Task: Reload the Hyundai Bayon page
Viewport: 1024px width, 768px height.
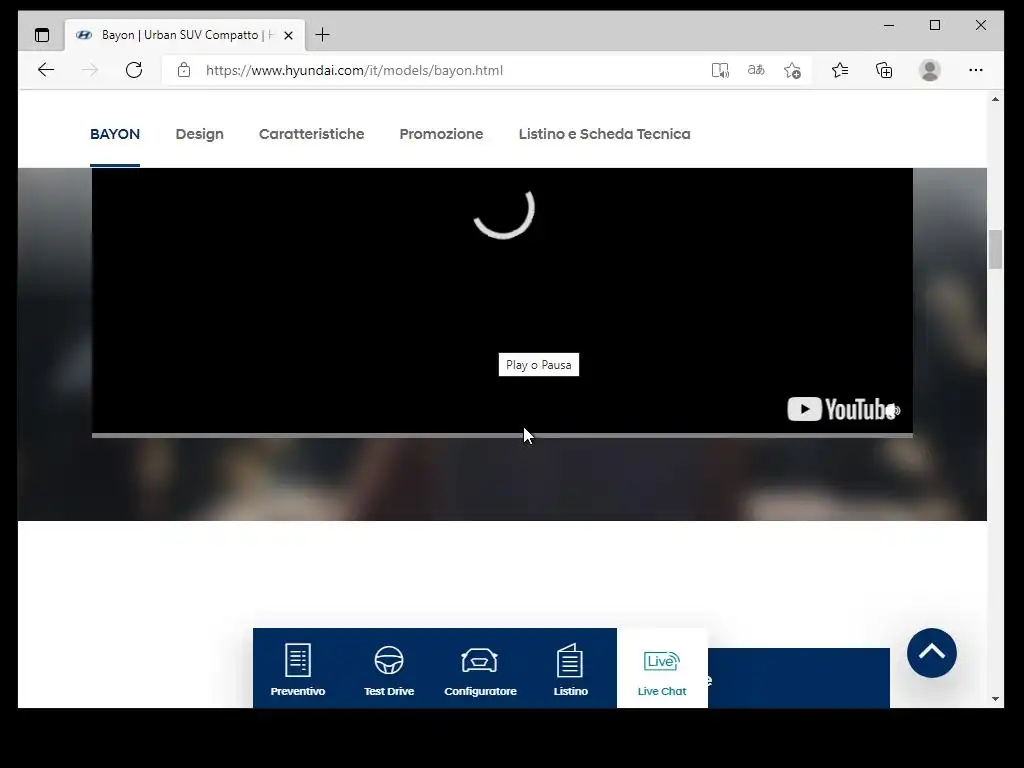Action: click(134, 70)
